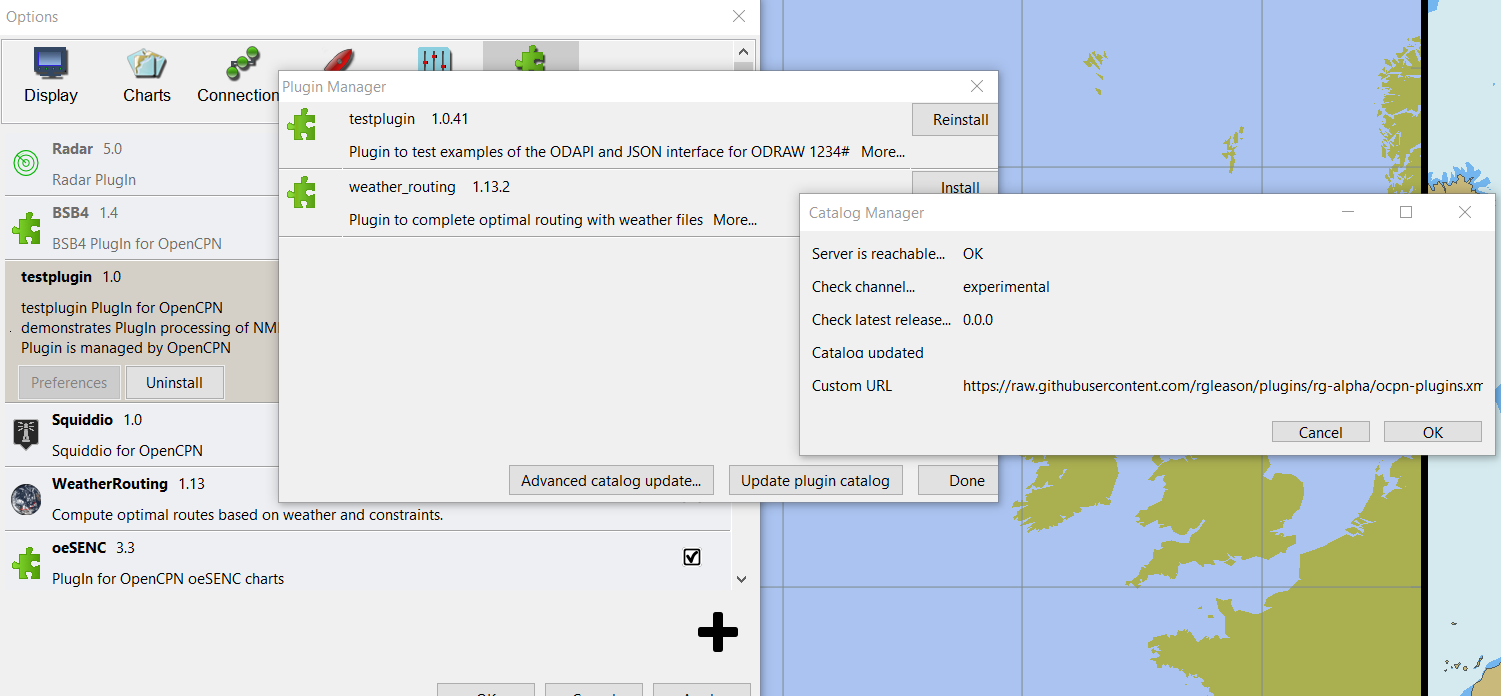Open More link for testplugin description
1501x696 pixels.
(883, 152)
